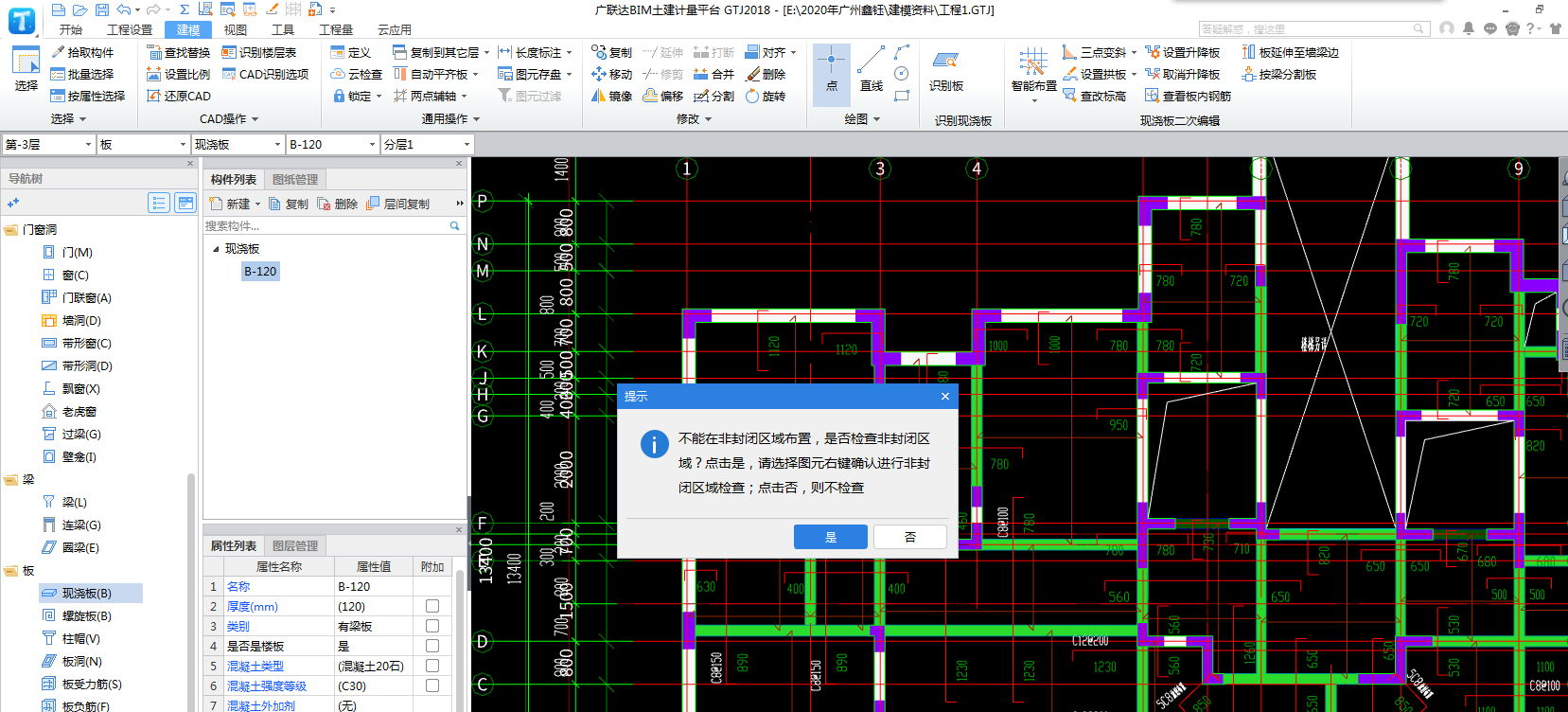Click the 云检查 cloud check tool
Screen dimensions: 1568x712
pos(356,74)
